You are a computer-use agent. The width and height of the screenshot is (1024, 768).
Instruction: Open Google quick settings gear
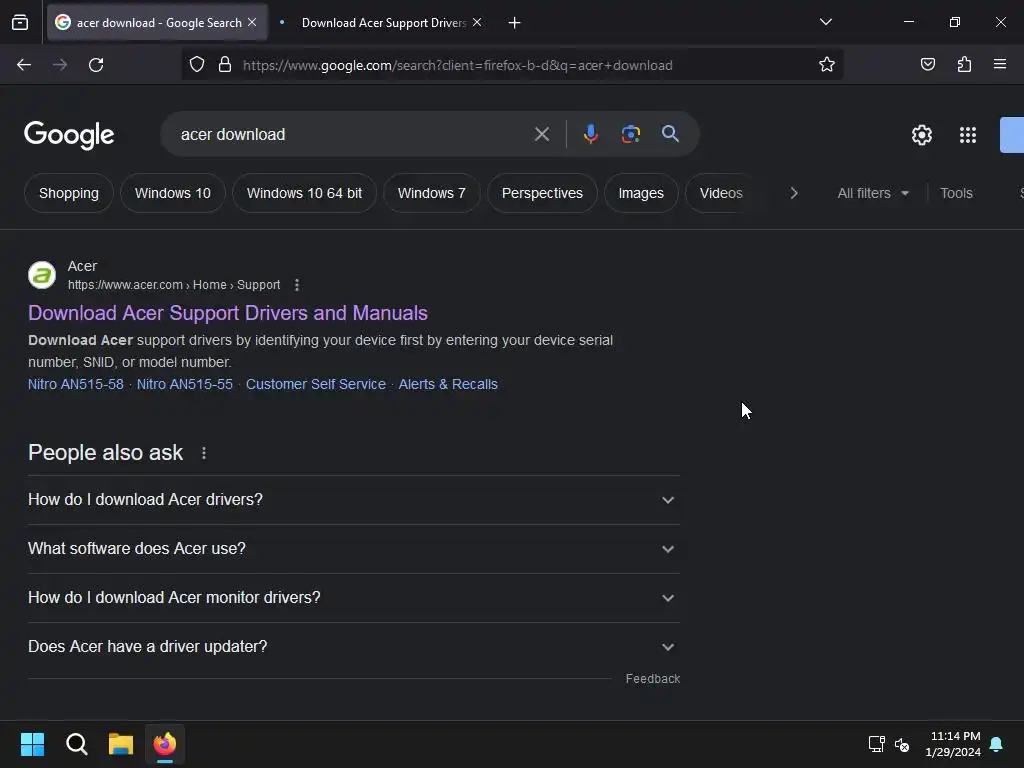(x=921, y=135)
